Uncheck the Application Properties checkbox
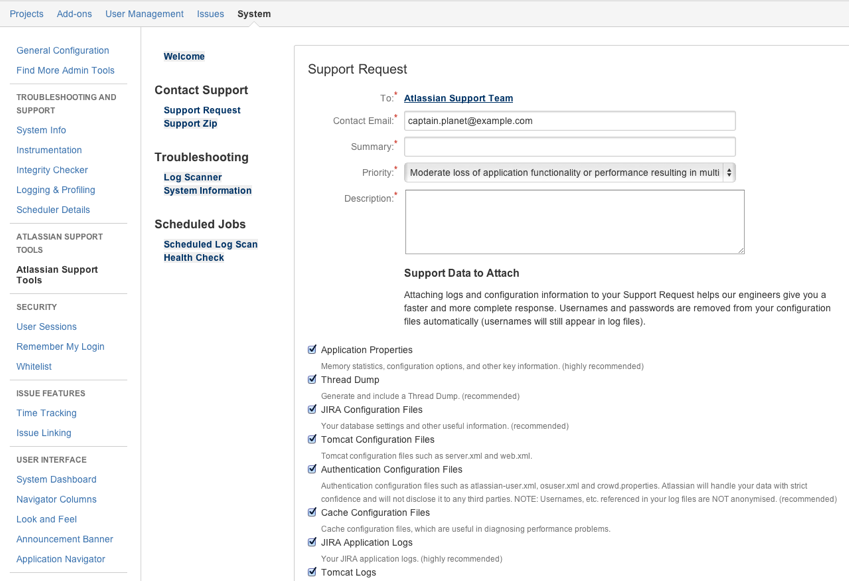 pyautogui.click(x=312, y=350)
